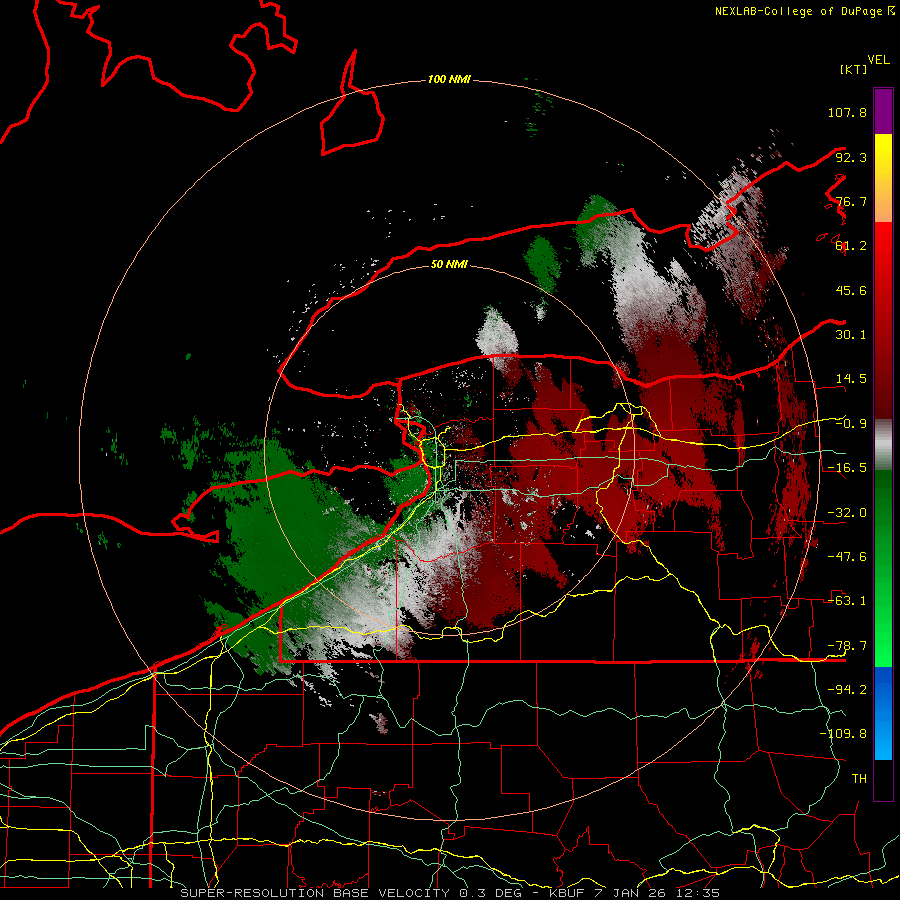This screenshot has width=900, height=900.
Task: Click the -47.6 legend value
Action: [847, 557]
